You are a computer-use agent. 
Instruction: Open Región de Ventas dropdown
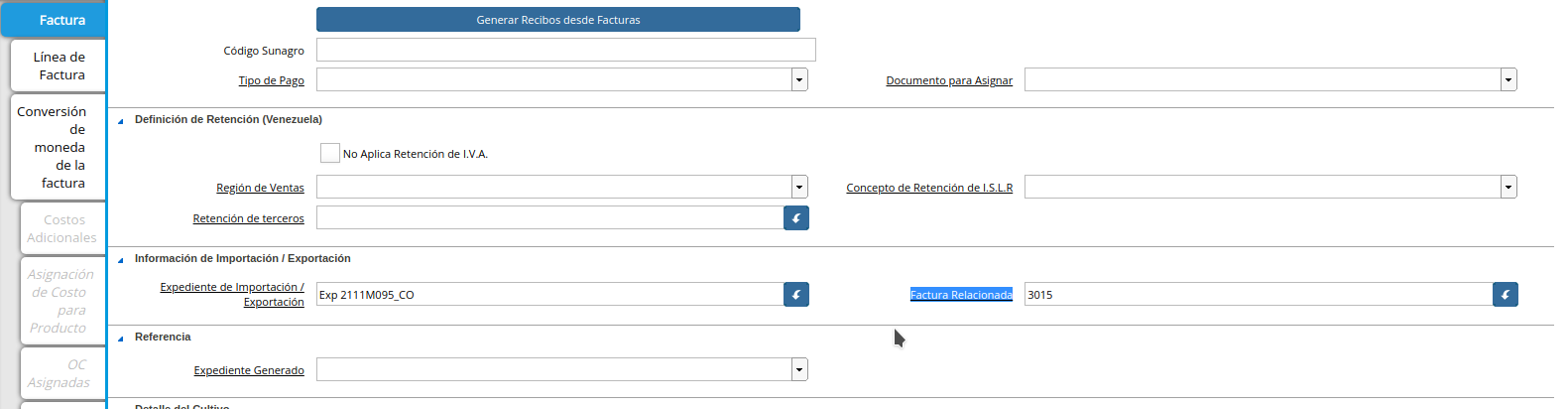click(x=799, y=188)
